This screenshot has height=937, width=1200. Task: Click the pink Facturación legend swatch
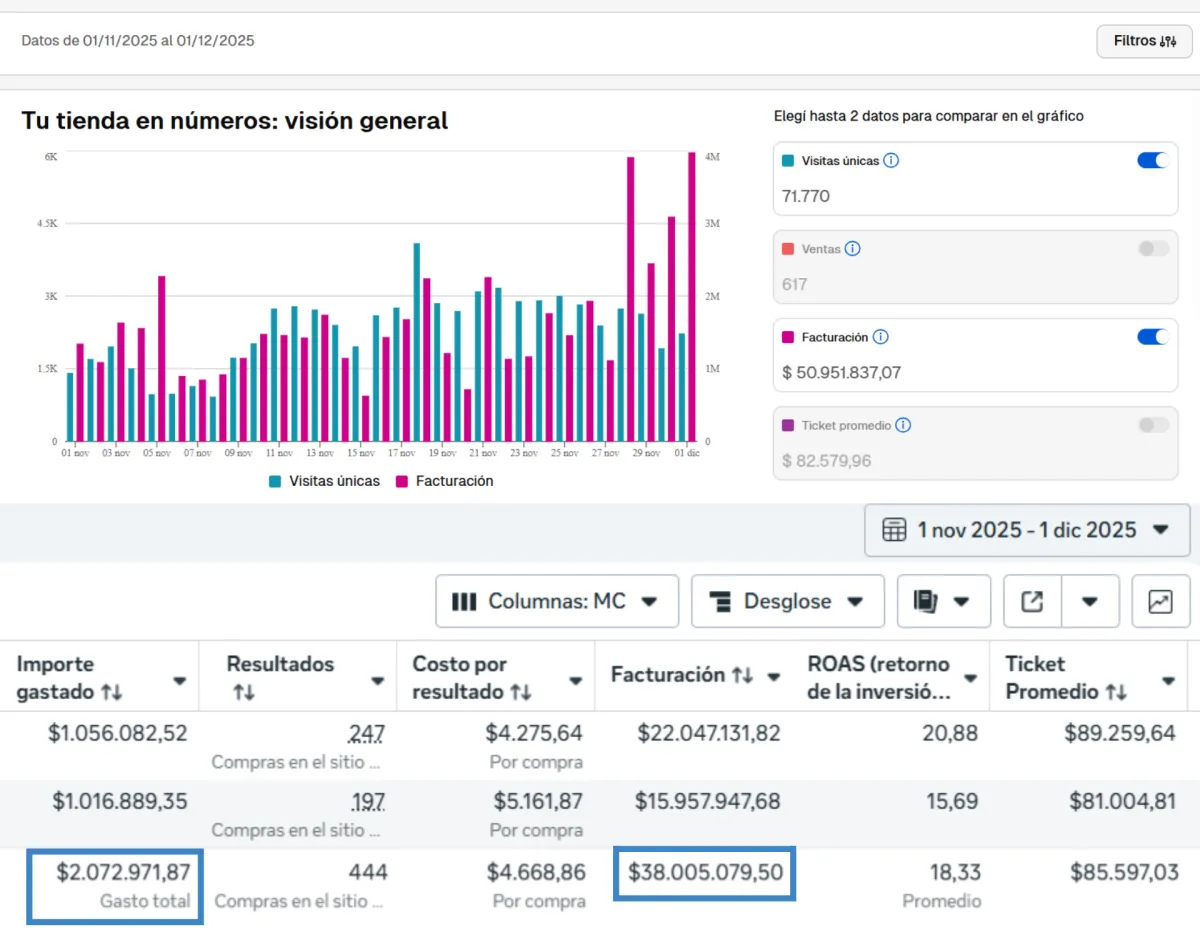click(402, 481)
